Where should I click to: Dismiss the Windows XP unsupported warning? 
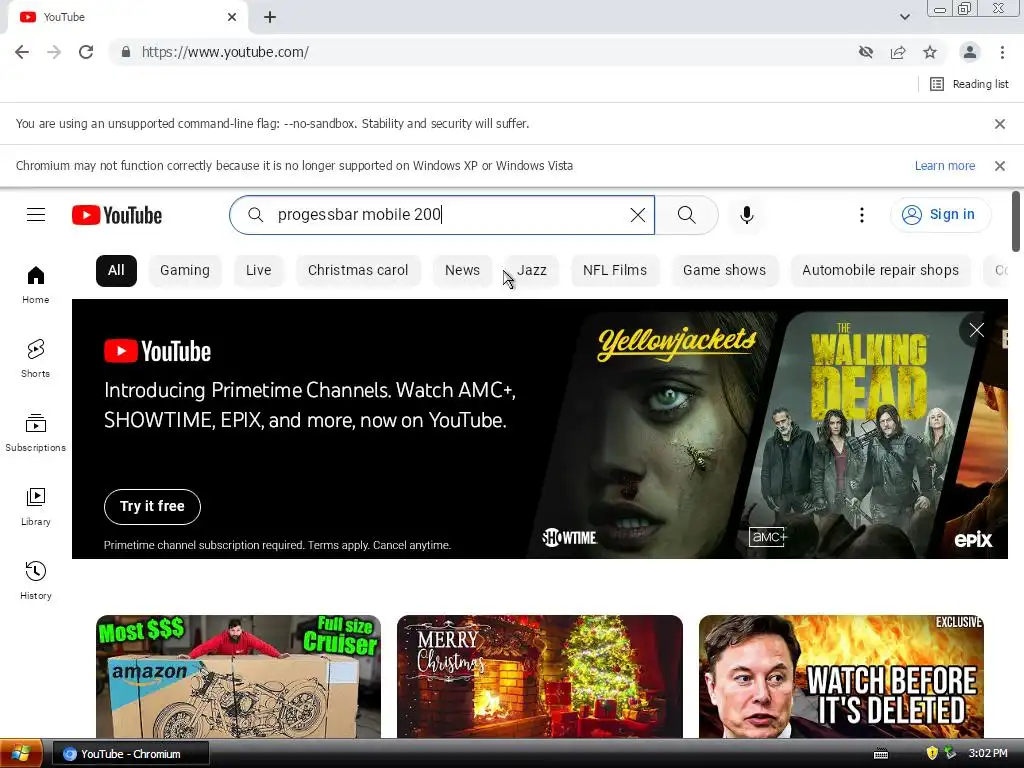(x=1000, y=166)
